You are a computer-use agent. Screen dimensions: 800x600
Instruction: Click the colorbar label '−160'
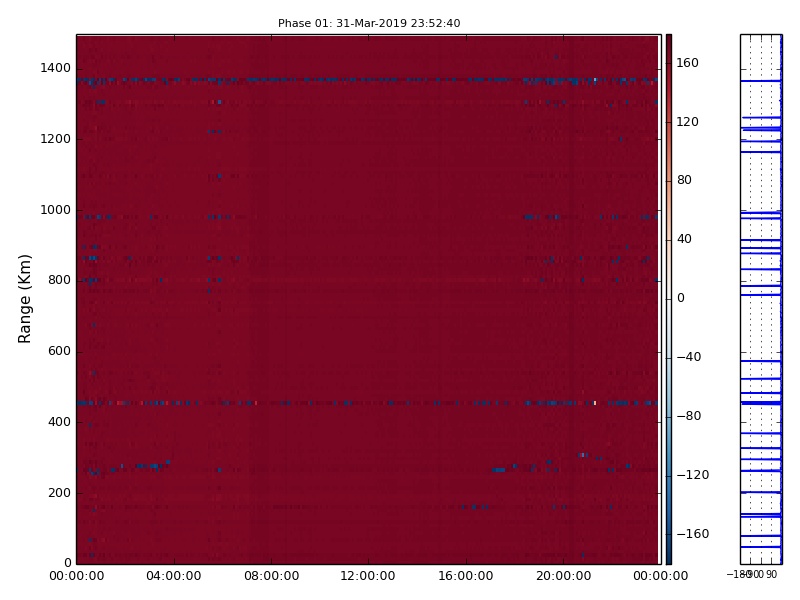(x=692, y=534)
